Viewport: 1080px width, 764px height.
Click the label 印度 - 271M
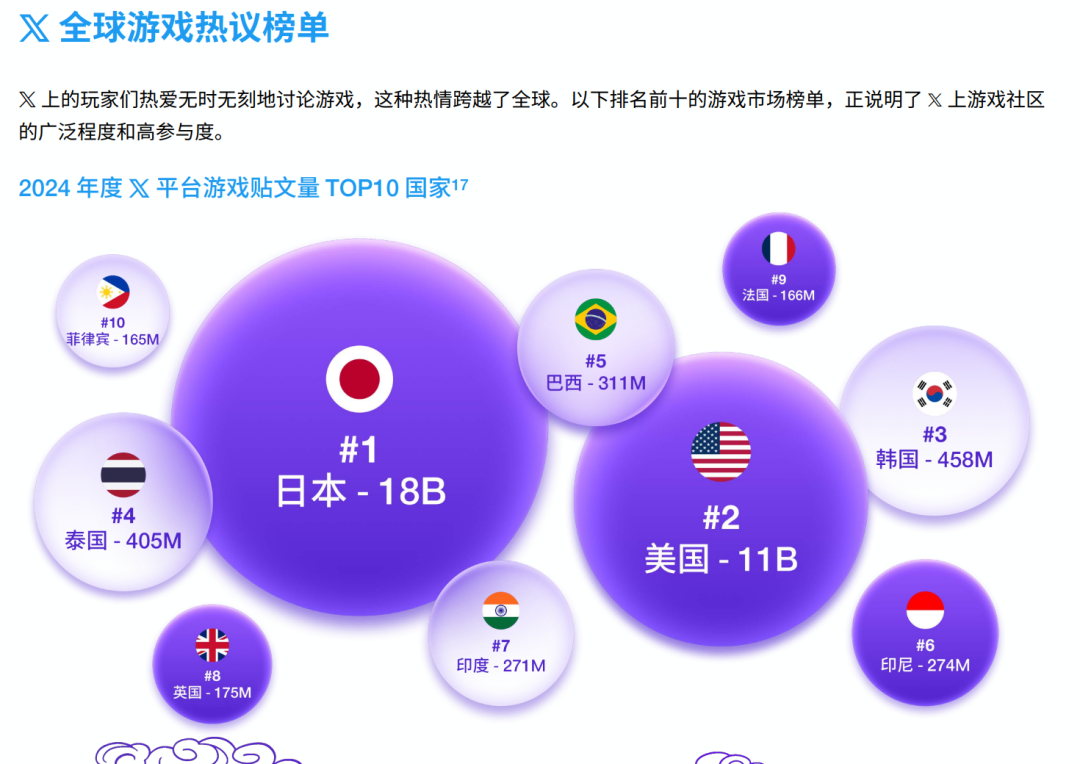pos(501,665)
